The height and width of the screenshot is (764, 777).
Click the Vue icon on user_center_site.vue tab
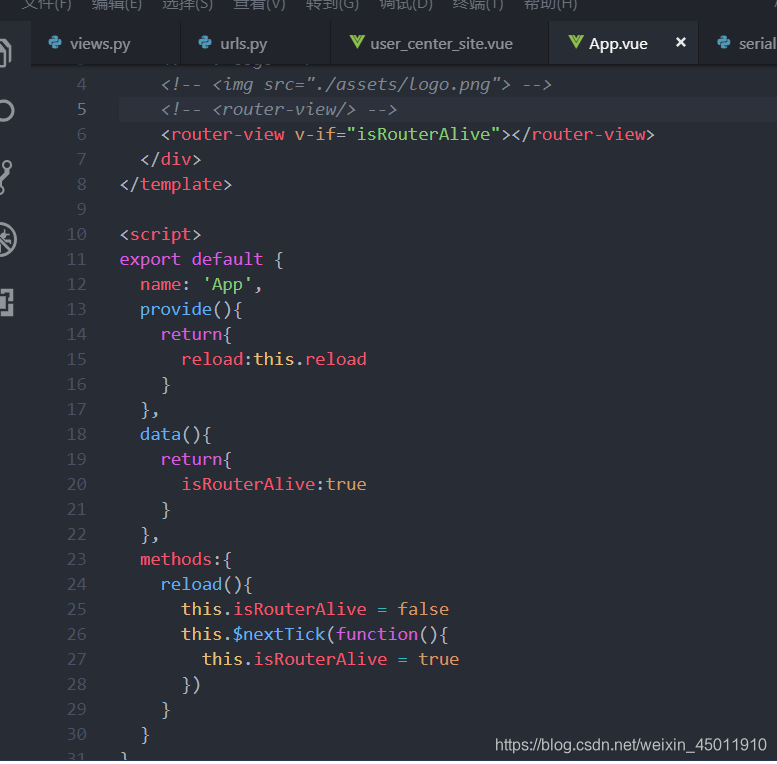(x=357, y=42)
